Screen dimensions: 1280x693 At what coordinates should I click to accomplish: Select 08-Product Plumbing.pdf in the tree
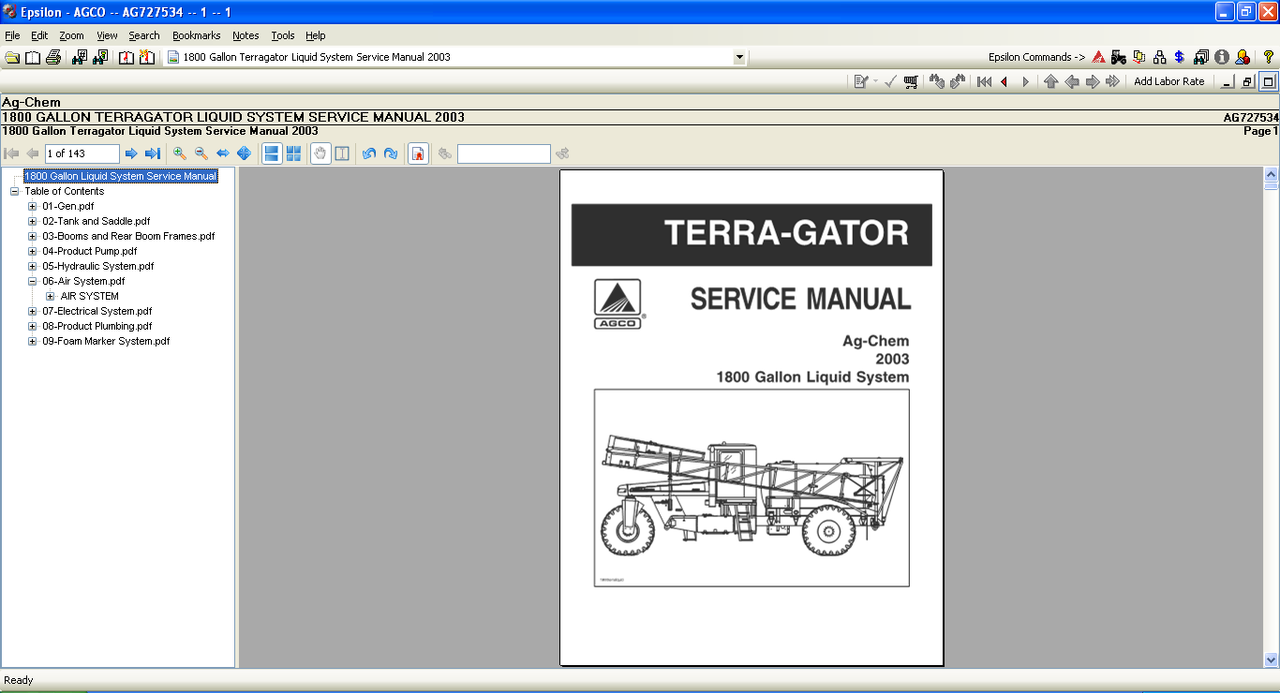point(97,326)
